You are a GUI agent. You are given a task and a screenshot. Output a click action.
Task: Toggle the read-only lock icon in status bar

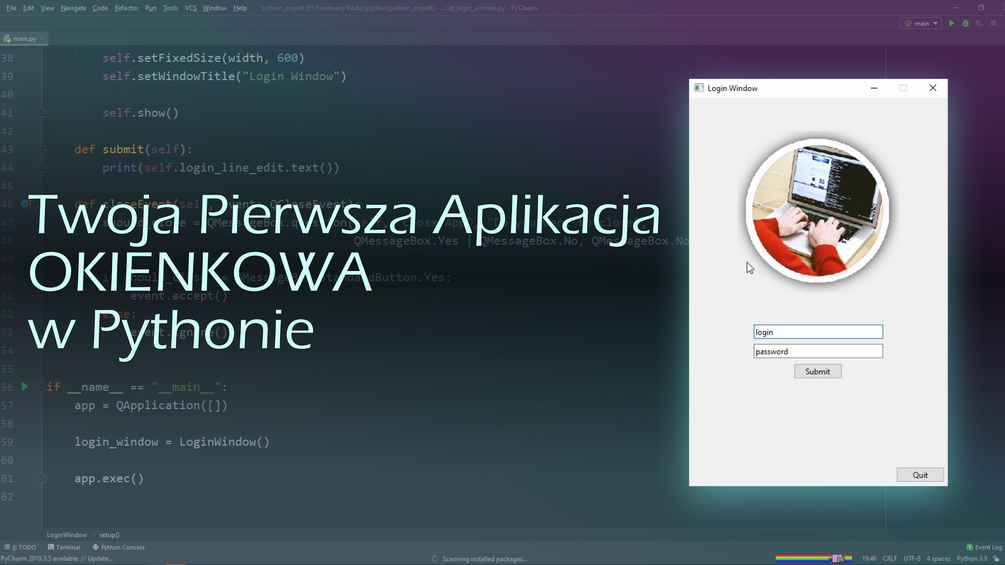[997, 559]
